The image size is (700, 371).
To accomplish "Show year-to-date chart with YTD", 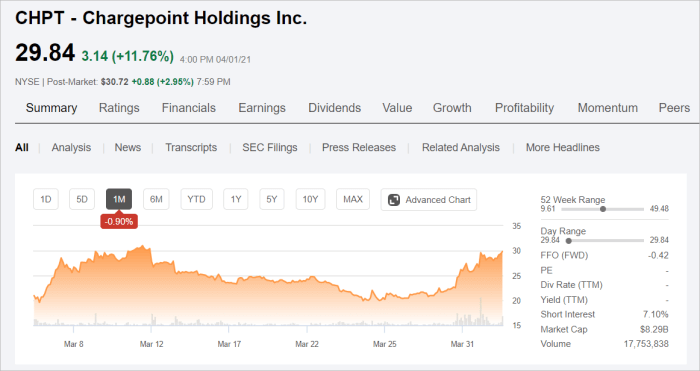I will click(196, 199).
